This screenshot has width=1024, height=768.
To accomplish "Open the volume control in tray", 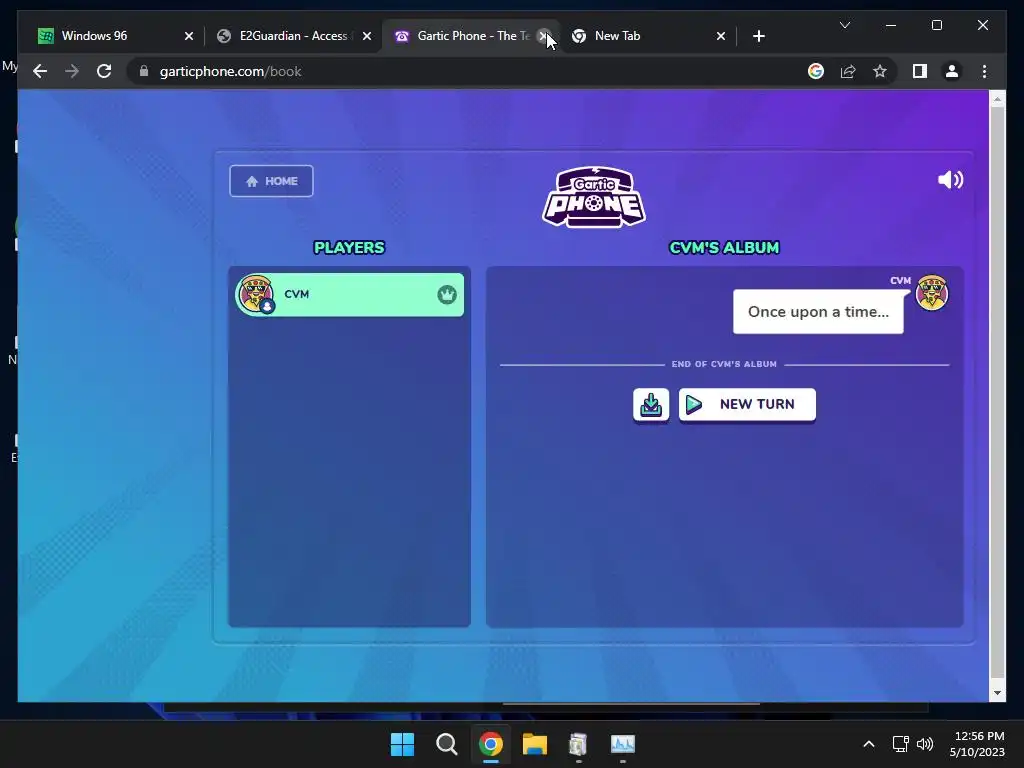I will [925, 744].
